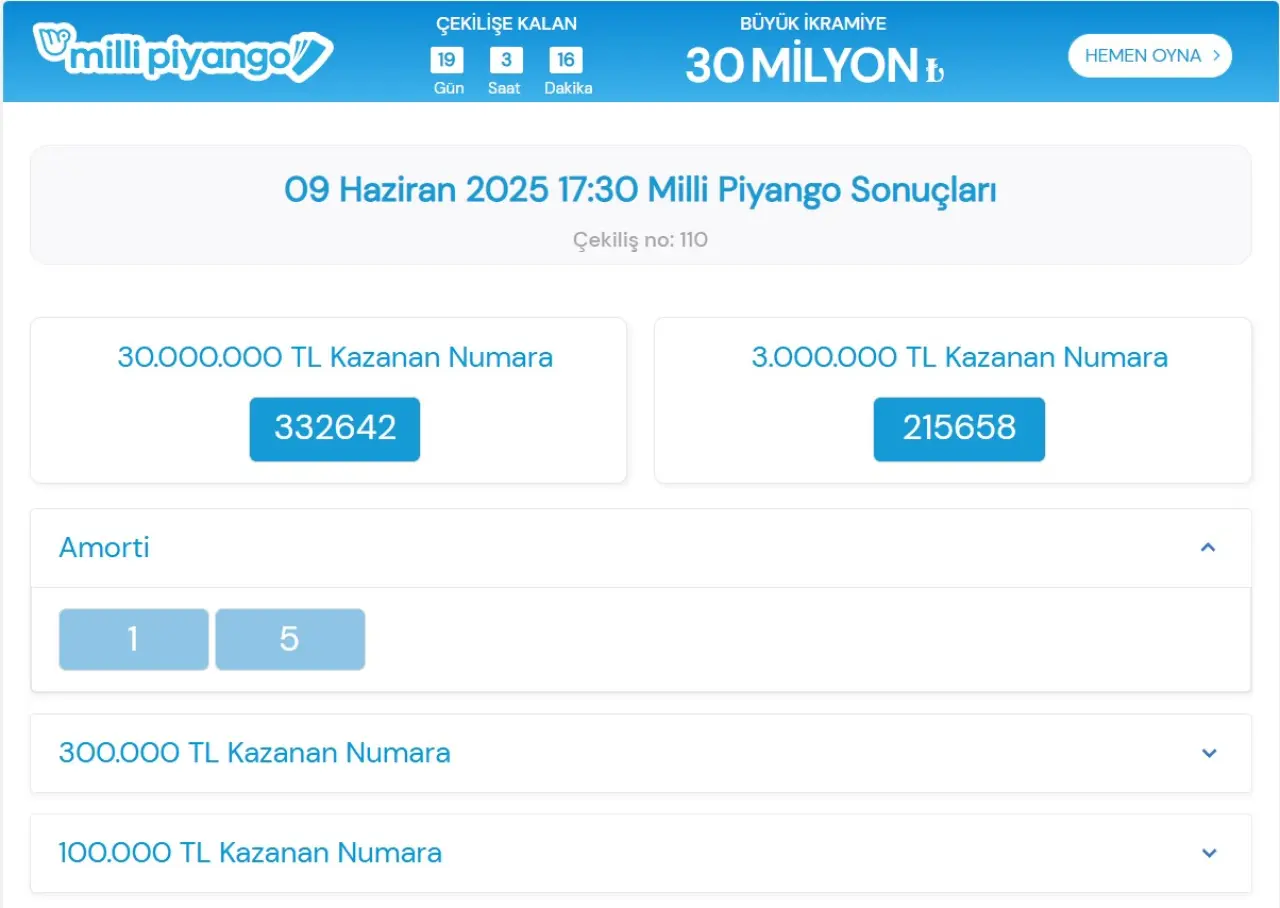The image size is (1280, 908).
Task: Click the 16 Dakika countdown box
Action: (x=566, y=60)
